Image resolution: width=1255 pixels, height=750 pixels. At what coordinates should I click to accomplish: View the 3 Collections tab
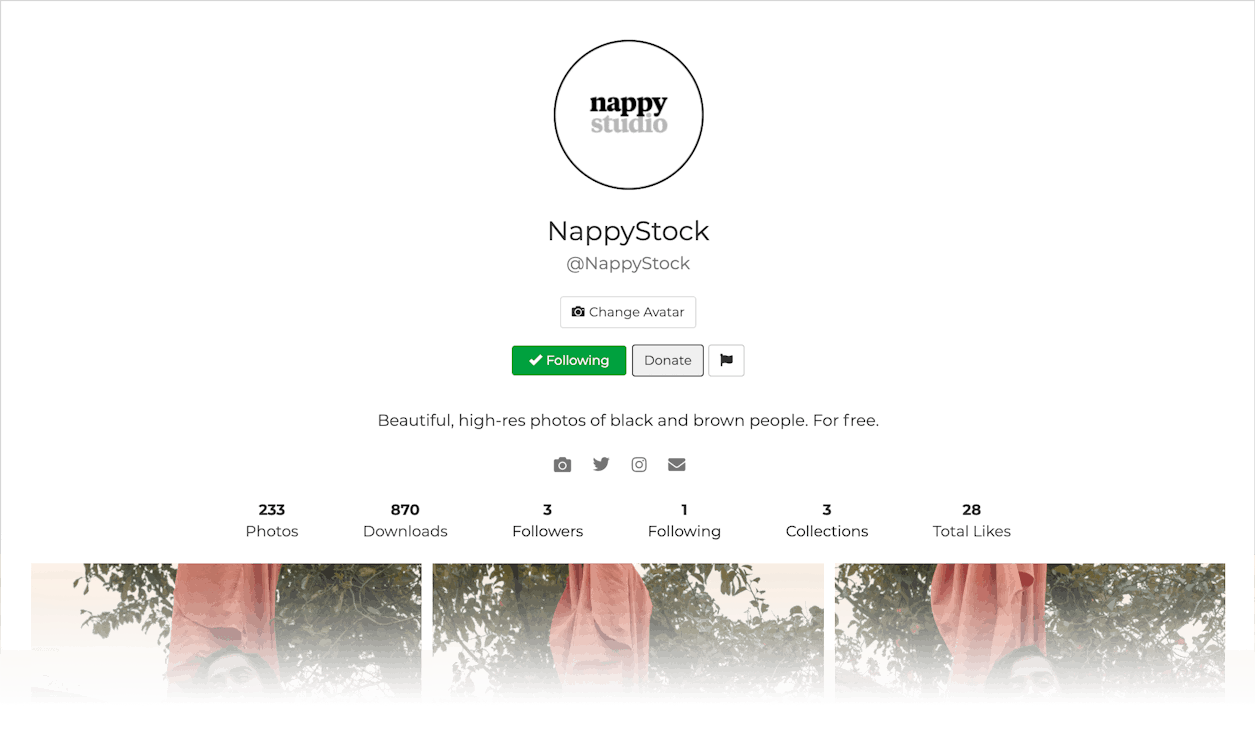click(827, 520)
